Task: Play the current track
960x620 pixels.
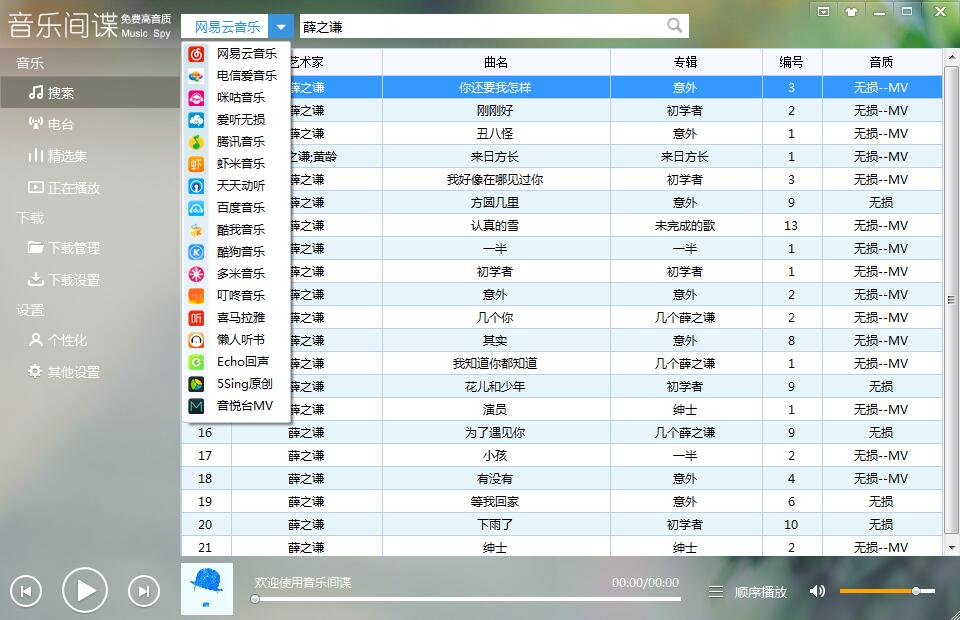Action: coord(85,591)
